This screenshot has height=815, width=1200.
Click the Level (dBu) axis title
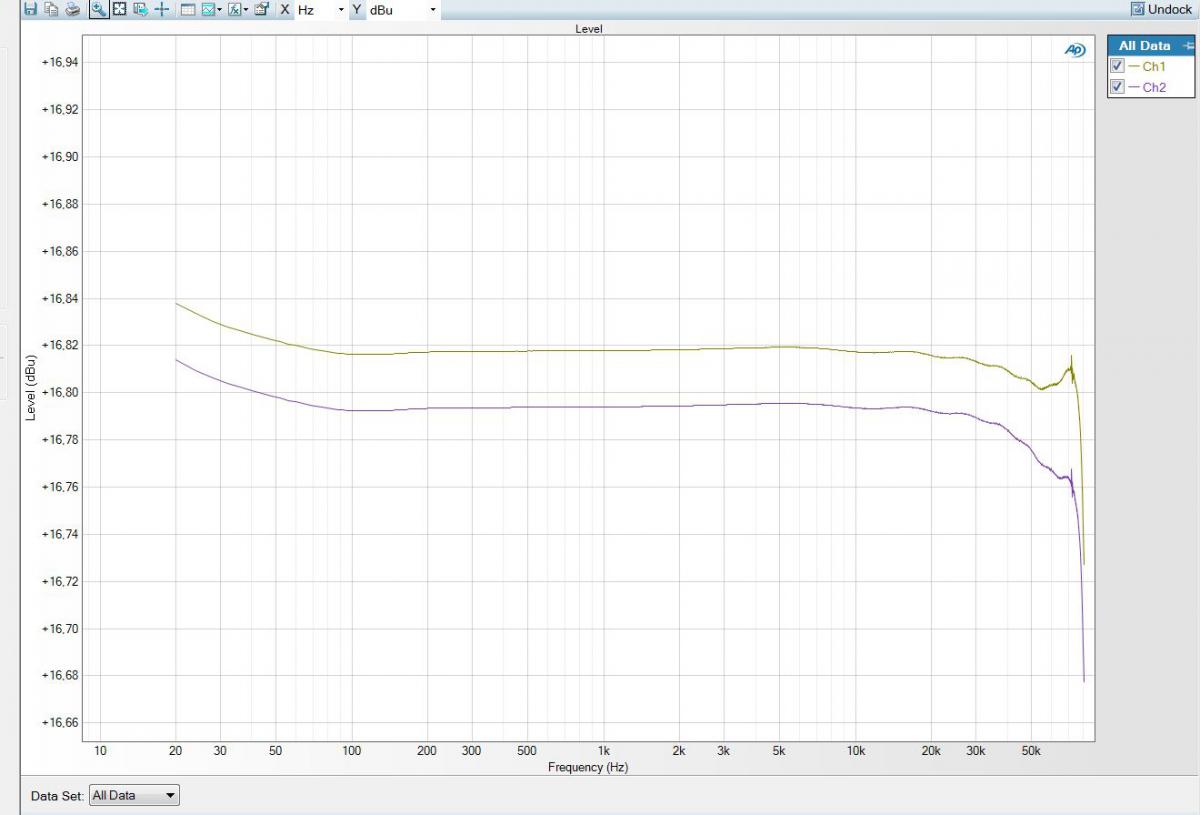(x=31, y=388)
